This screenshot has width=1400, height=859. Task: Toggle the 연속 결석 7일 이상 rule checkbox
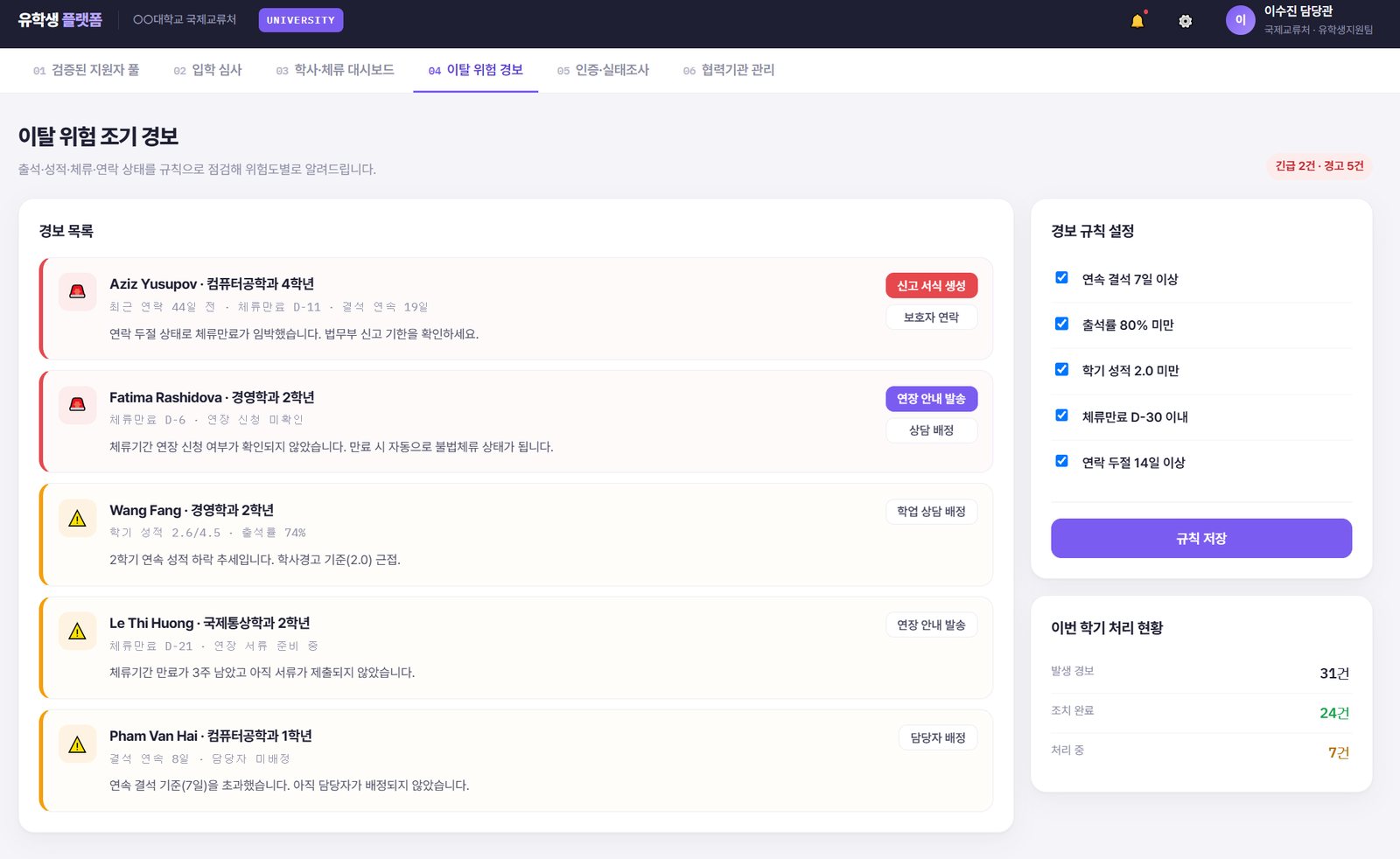click(x=1061, y=277)
